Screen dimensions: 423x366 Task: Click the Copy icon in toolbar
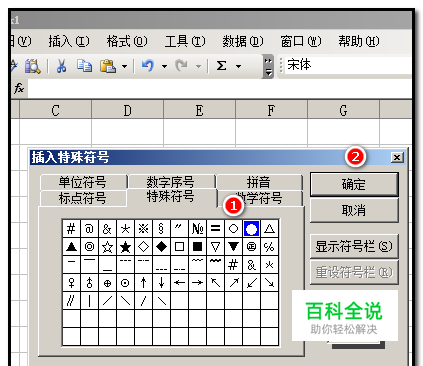point(84,66)
